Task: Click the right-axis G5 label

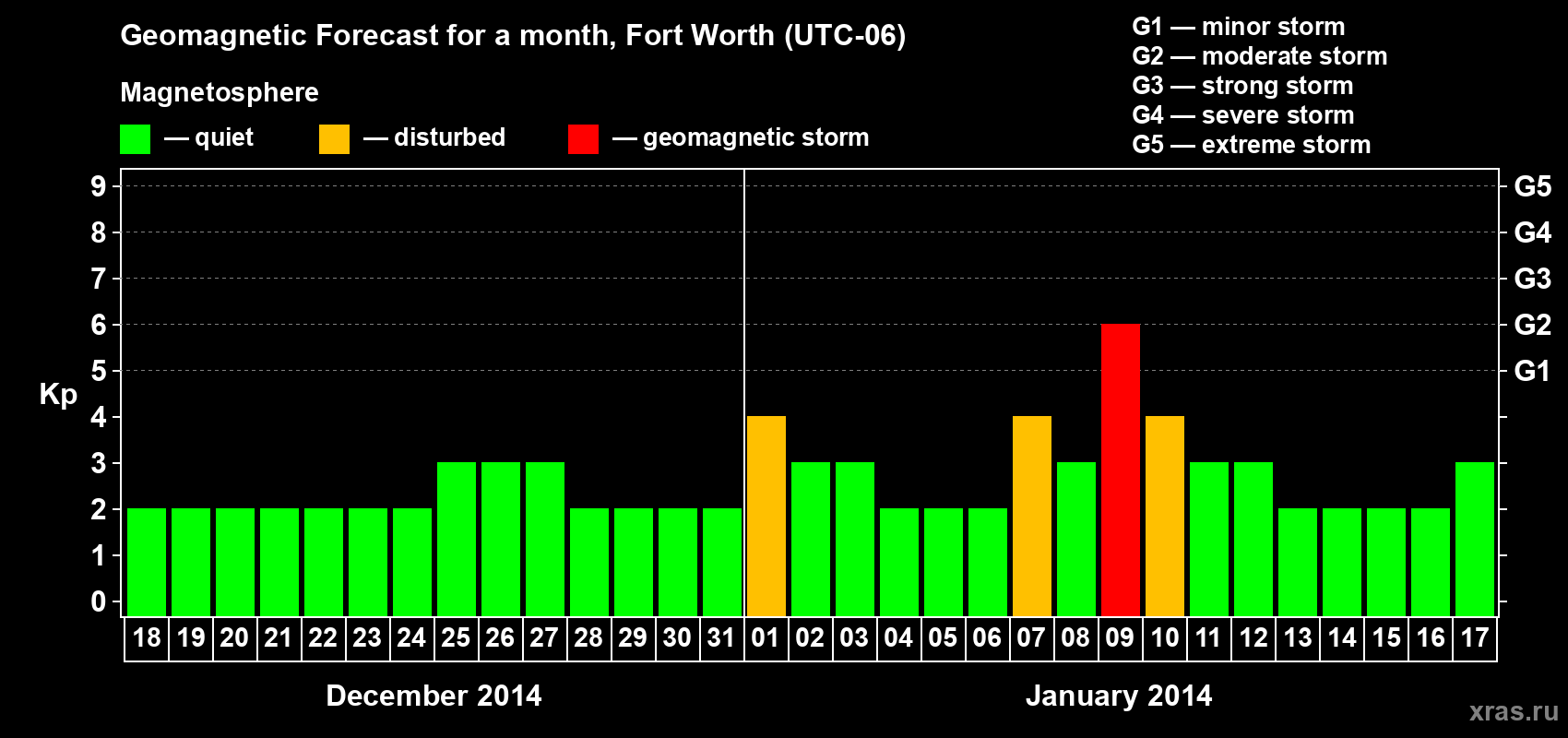Action: 1533,186
